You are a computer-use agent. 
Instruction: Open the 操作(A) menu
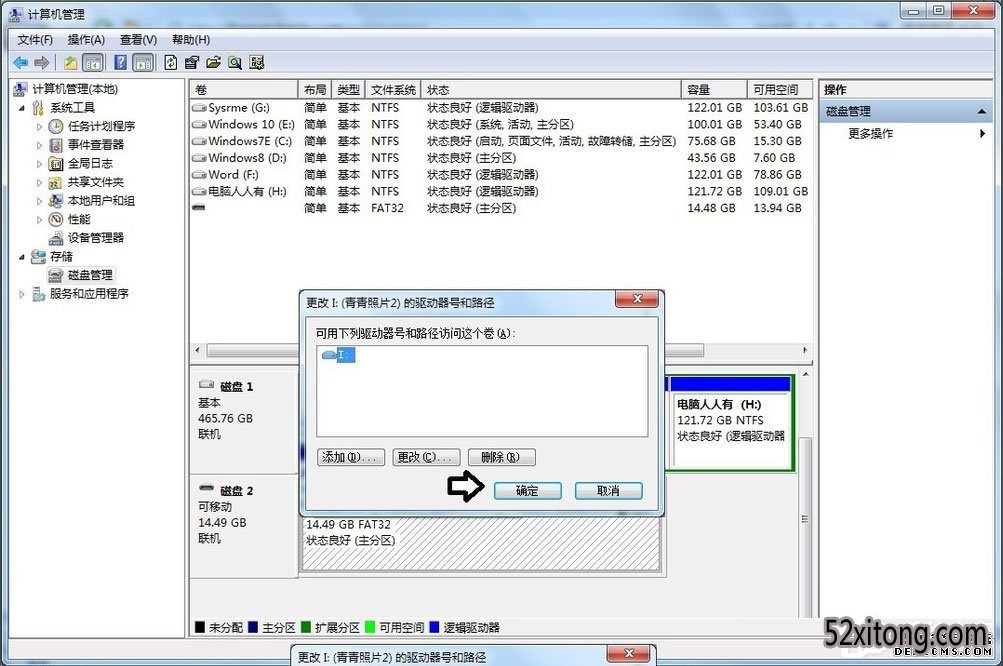point(86,40)
